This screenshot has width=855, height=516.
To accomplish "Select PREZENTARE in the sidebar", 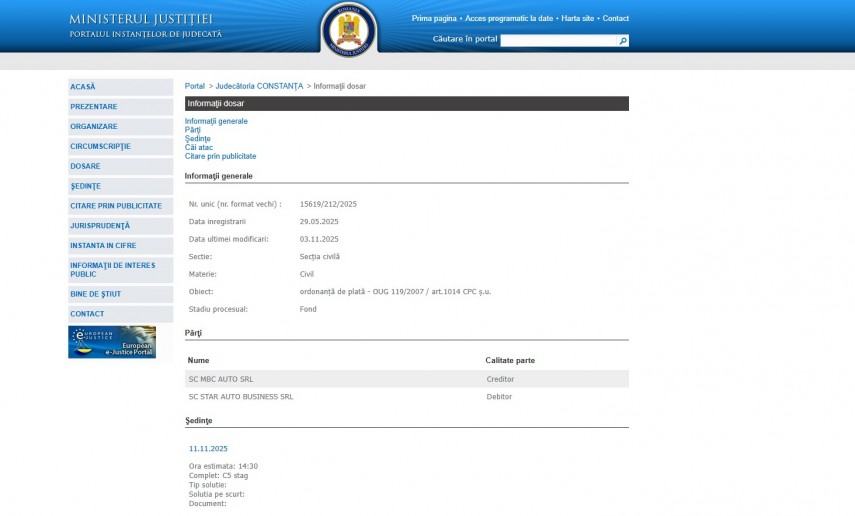I will [x=120, y=107].
